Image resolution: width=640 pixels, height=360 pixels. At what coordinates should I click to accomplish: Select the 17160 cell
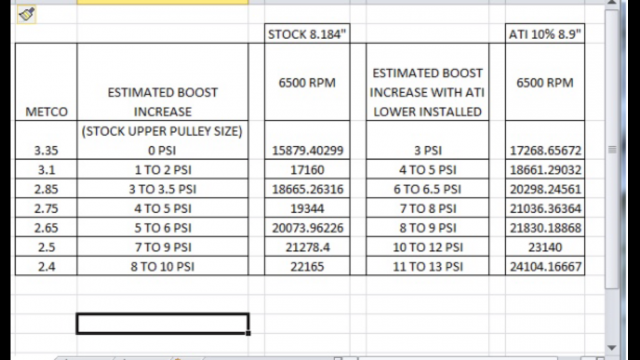307,169
